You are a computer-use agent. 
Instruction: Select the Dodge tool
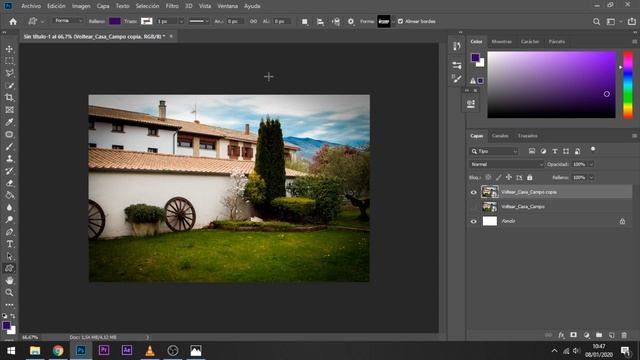(9, 220)
